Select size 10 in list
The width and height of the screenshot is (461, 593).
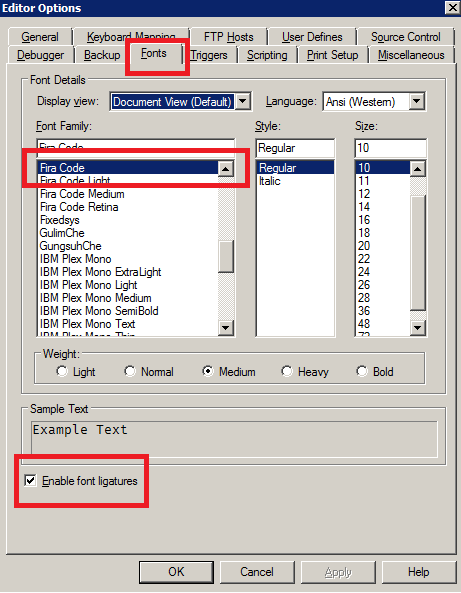tap(383, 168)
